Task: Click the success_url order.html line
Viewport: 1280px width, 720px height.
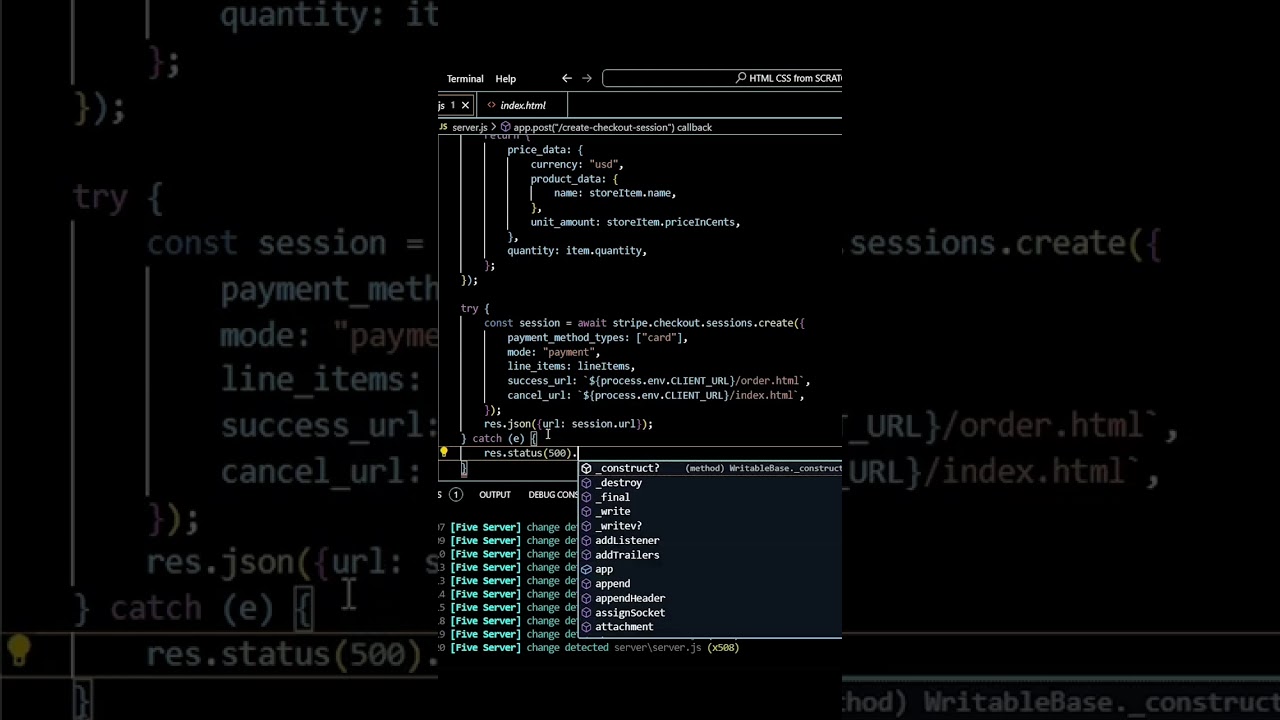Action: tap(659, 381)
